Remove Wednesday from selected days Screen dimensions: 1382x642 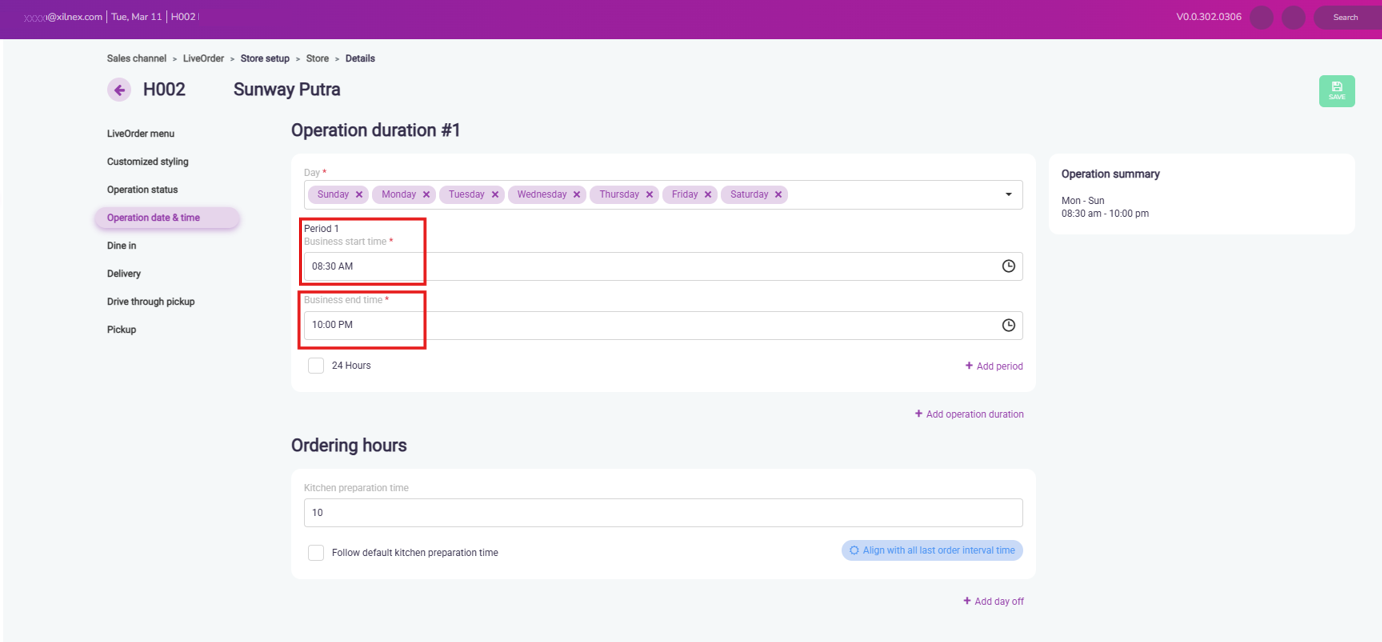click(x=577, y=195)
